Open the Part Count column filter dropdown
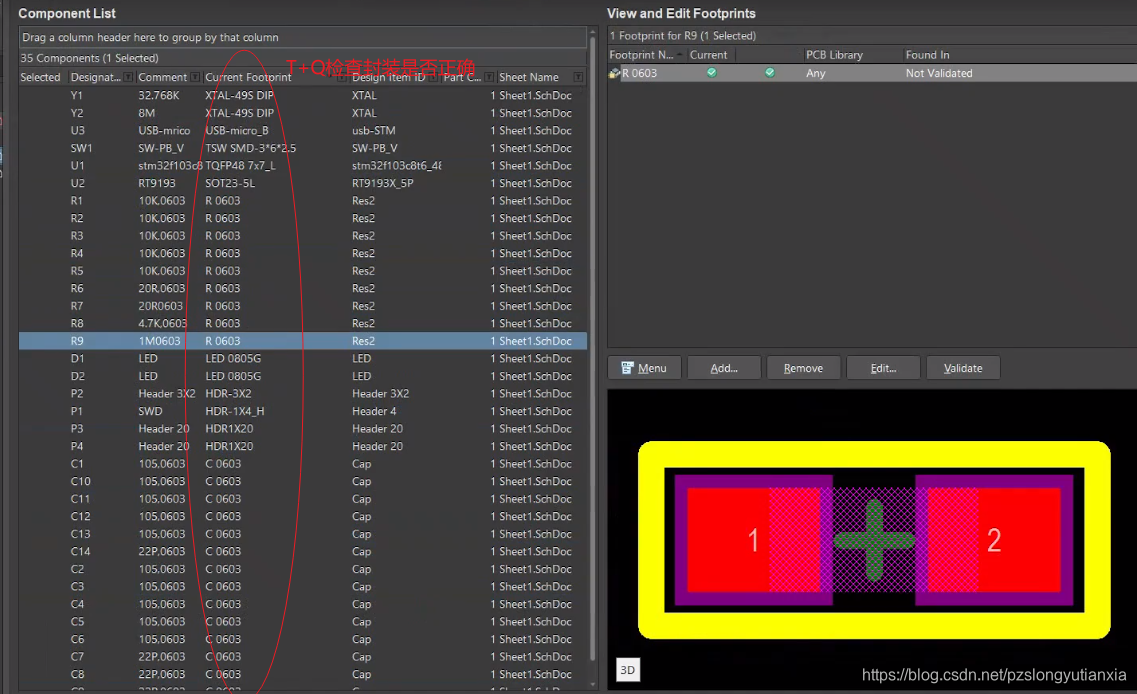 (x=489, y=77)
